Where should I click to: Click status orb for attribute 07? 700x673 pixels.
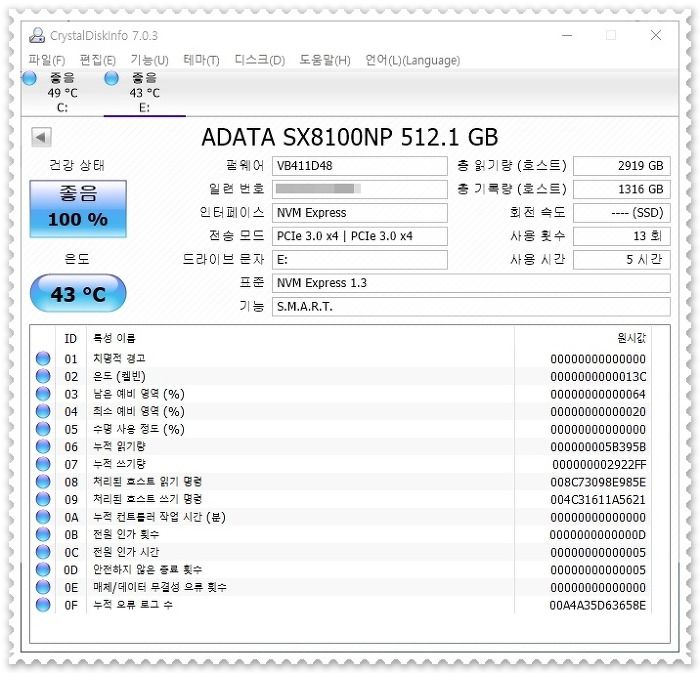pyautogui.click(x=43, y=464)
